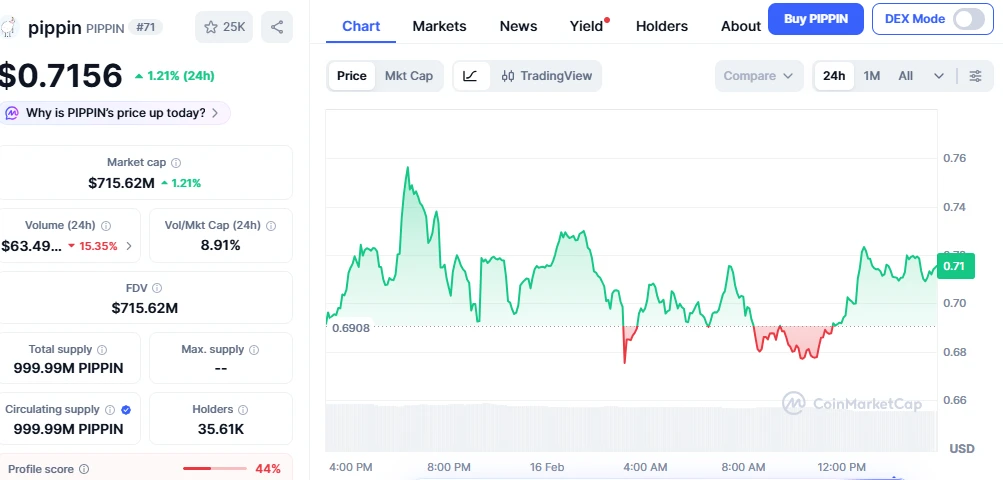Click the Buy PIPPIN button
This screenshot has height=480, width=1003.
pos(815,19)
